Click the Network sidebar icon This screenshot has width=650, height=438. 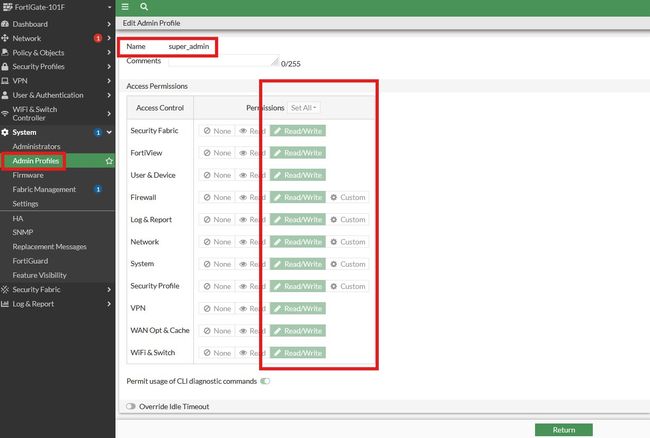click(x=5, y=38)
